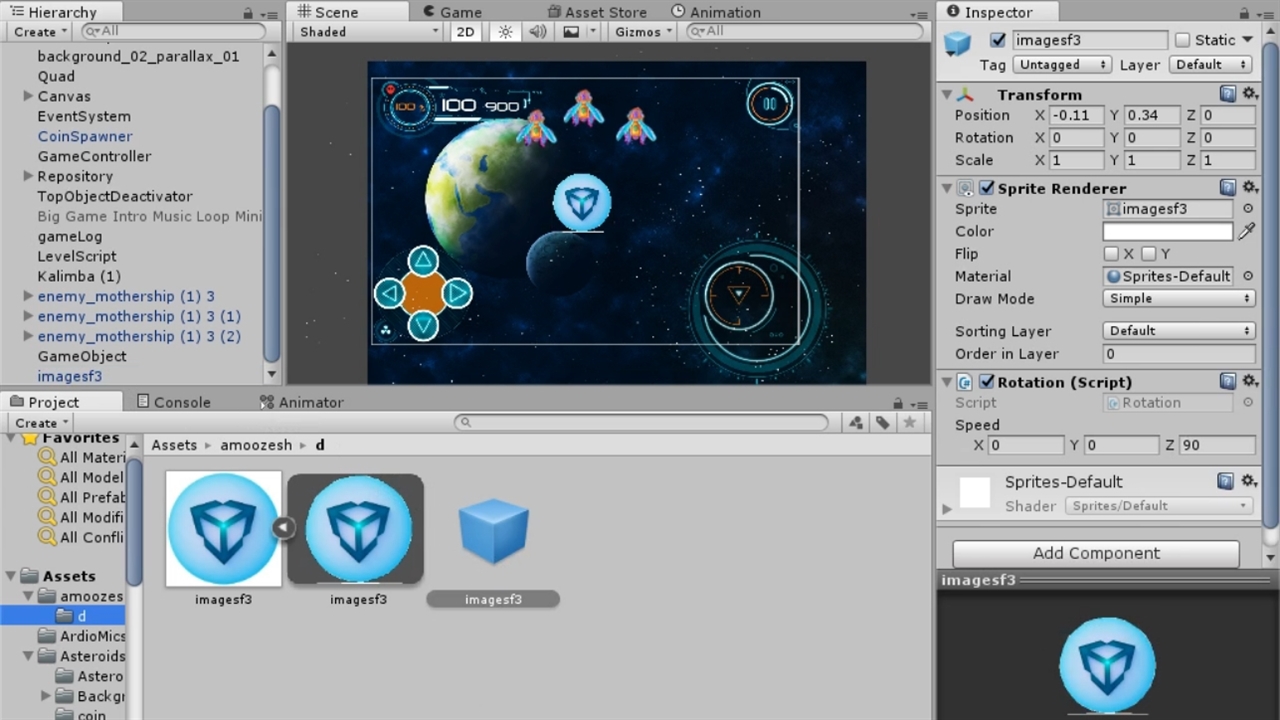The height and width of the screenshot is (720, 1280).
Task: Select blue cube imagesf3 prefab thumbnail
Action: click(x=493, y=531)
